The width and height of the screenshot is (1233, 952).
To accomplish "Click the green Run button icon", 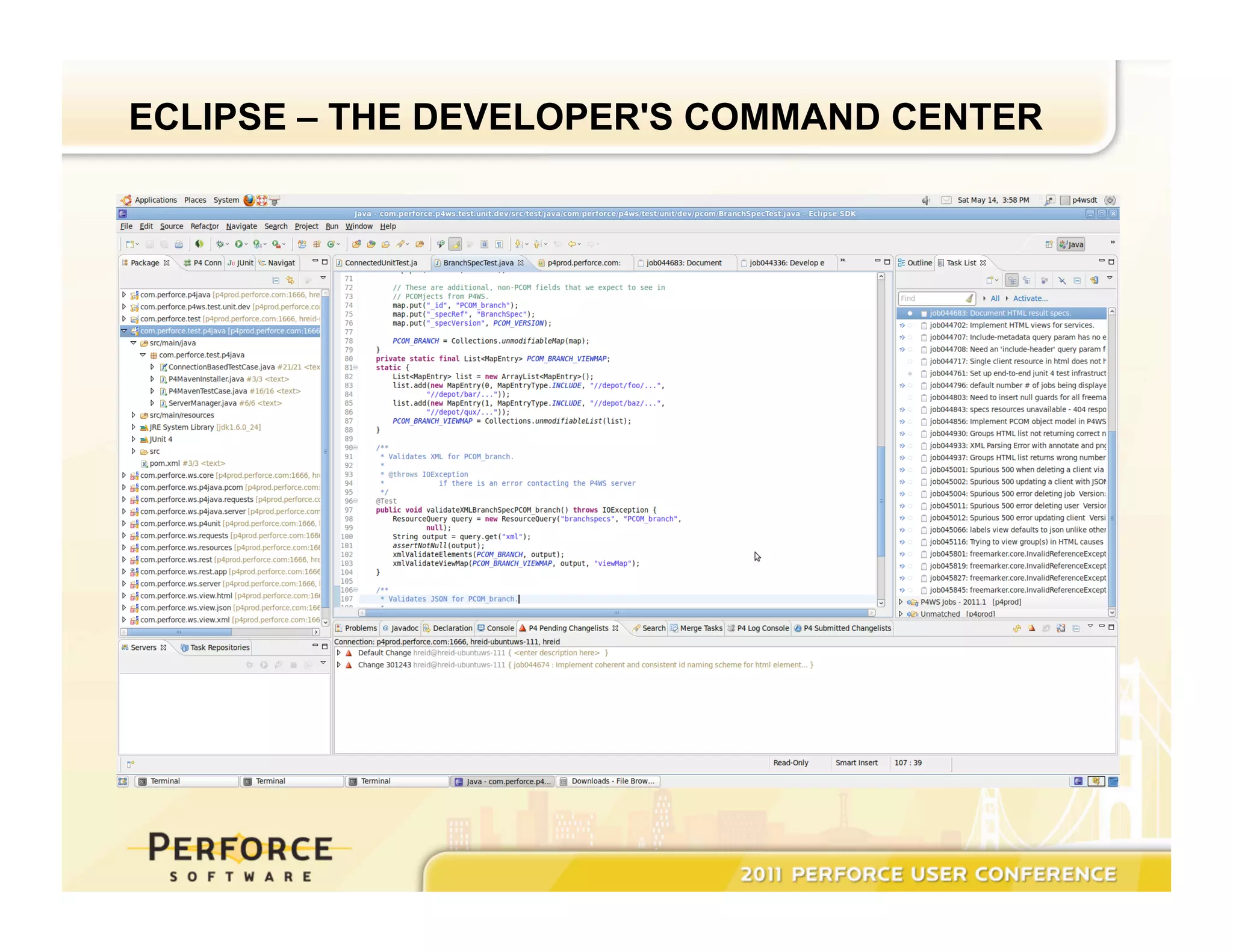I will [240, 244].
